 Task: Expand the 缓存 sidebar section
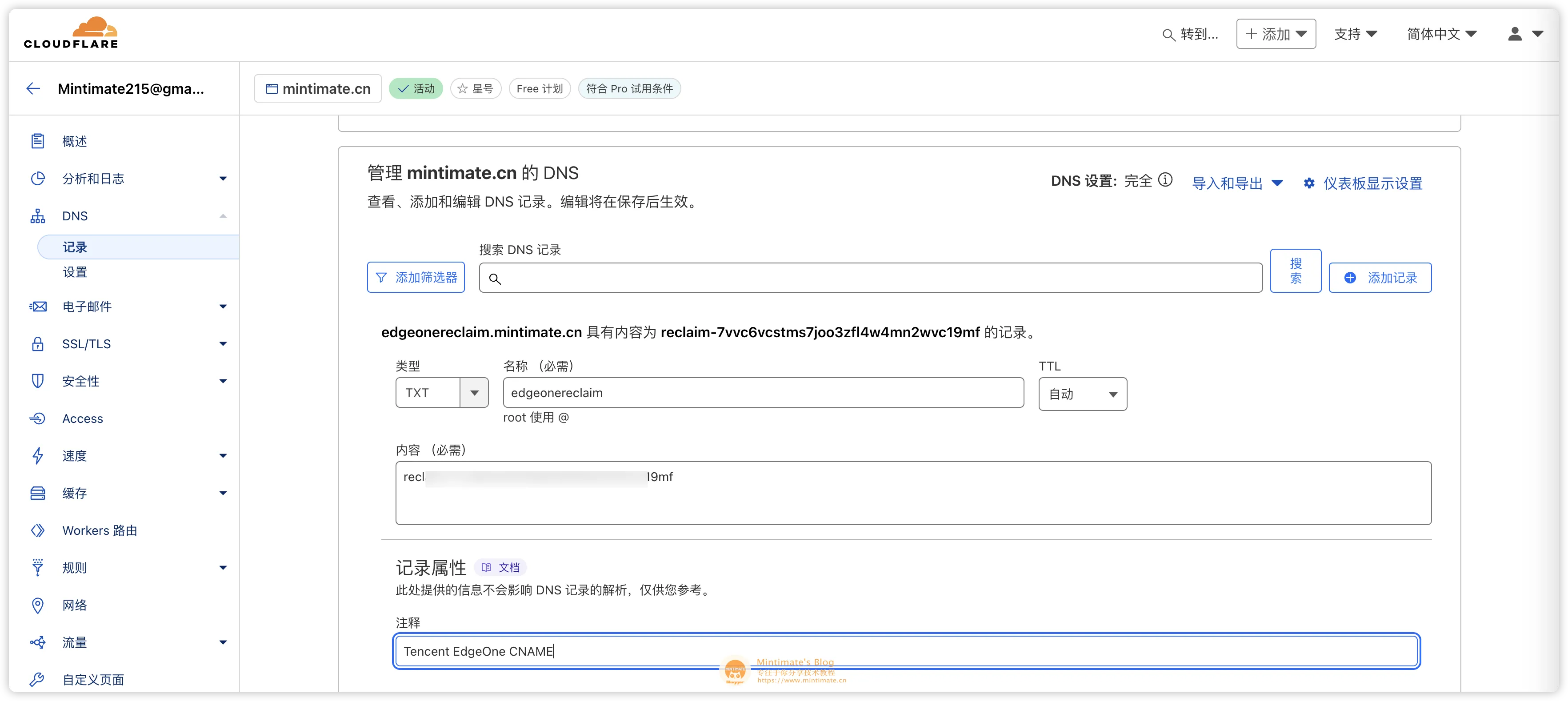tap(223, 493)
